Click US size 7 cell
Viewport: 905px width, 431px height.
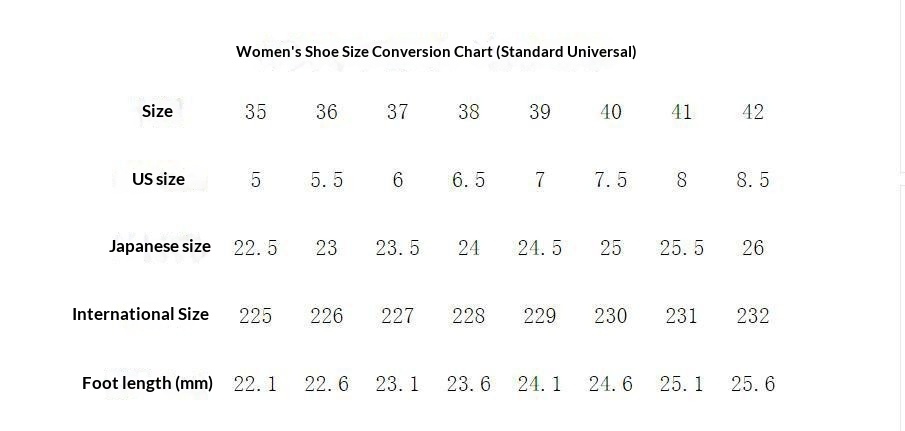pos(540,180)
